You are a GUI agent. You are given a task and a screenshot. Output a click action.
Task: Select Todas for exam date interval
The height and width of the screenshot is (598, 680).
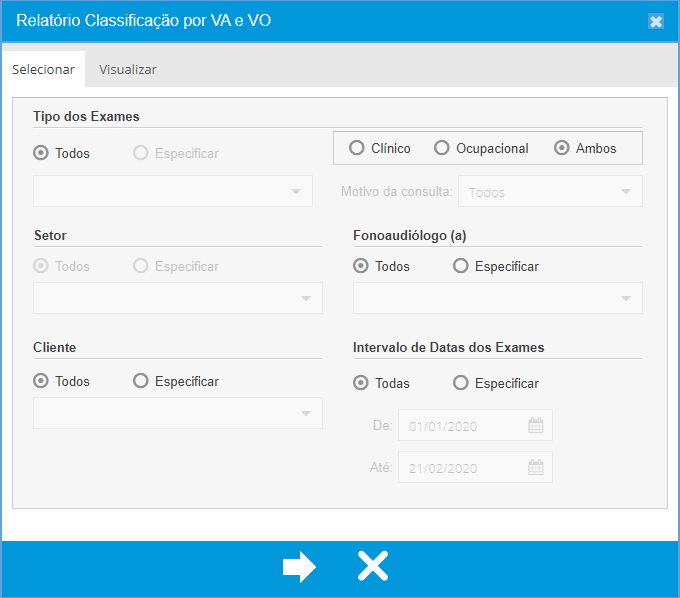[x=361, y=383]
